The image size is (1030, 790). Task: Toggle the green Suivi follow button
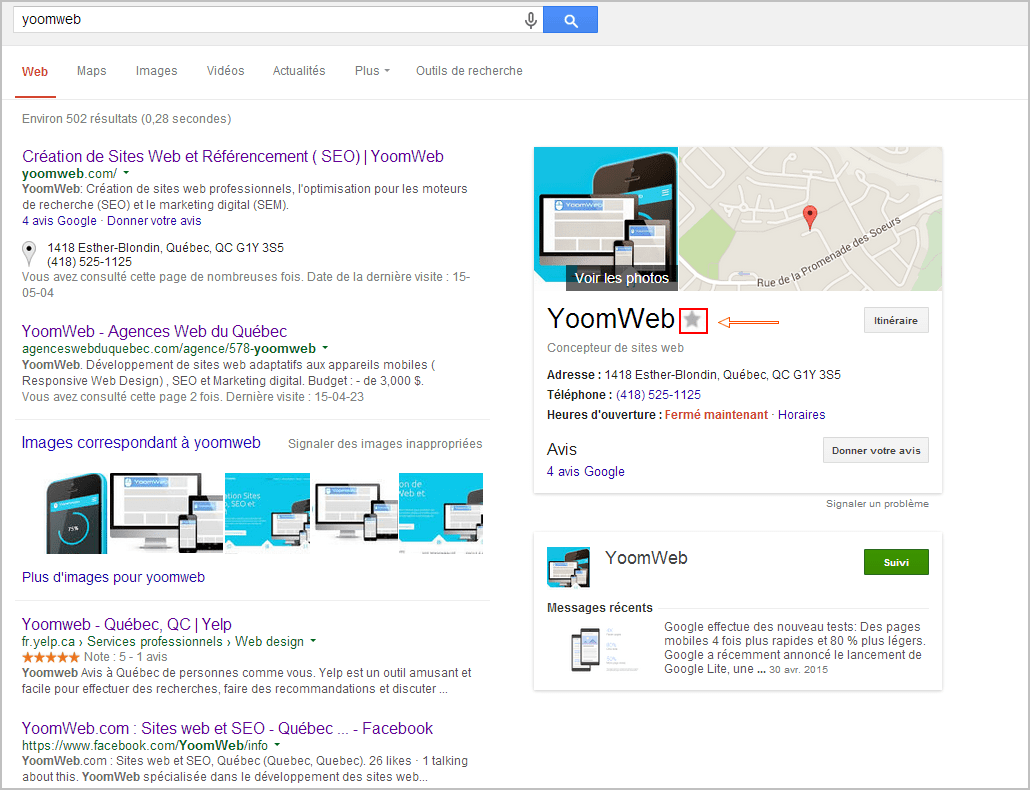coord(895,562)
